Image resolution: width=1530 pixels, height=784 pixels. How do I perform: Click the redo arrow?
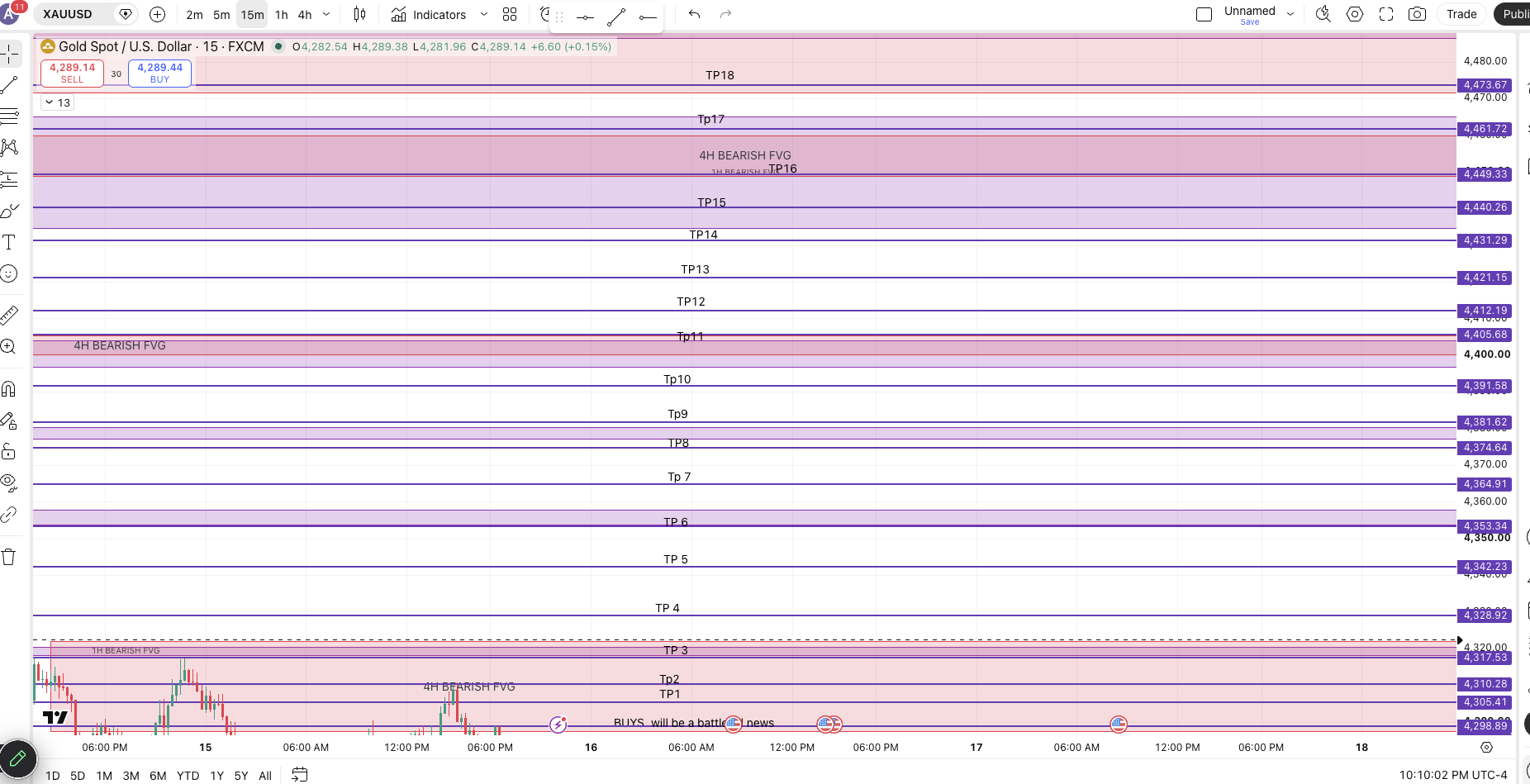(725, 14)
